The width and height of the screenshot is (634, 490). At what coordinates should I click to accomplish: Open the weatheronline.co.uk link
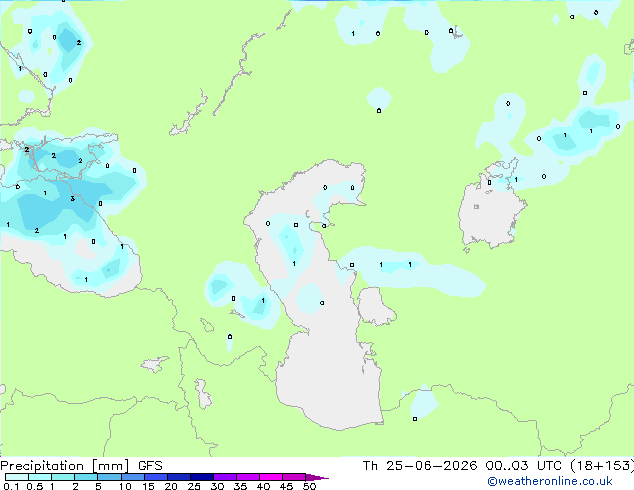coord(550,481)
